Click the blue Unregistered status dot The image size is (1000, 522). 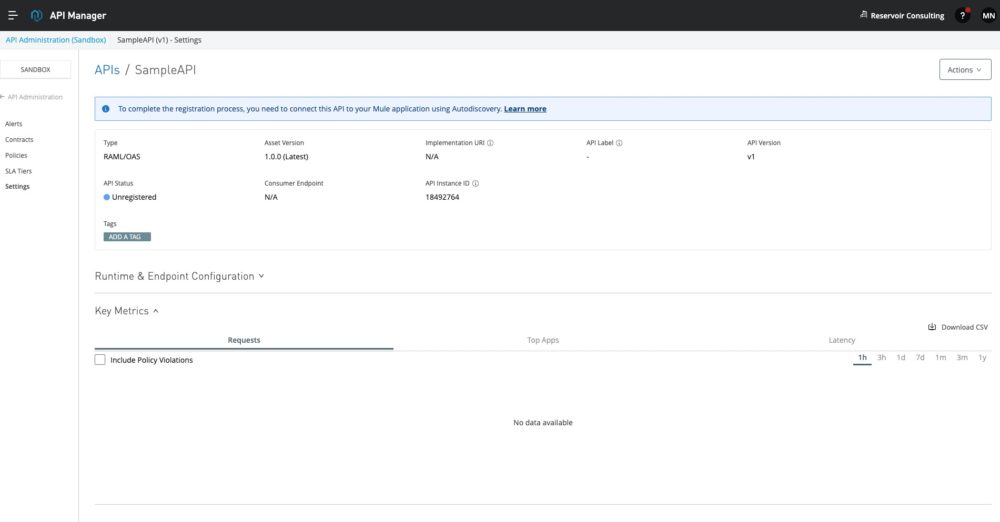click(x=107, y=197)
